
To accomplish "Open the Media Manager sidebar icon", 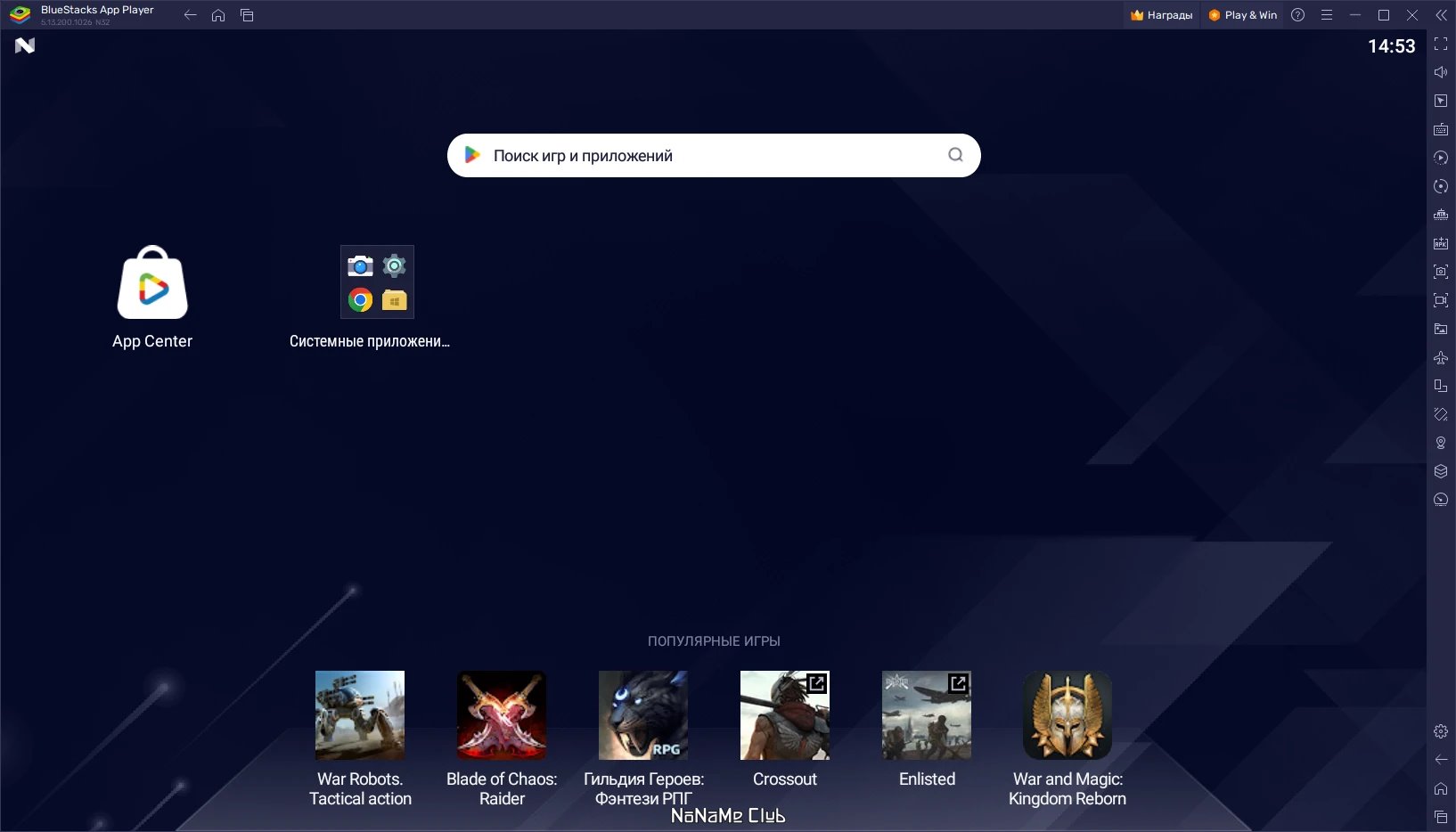I will point(1441,329).
